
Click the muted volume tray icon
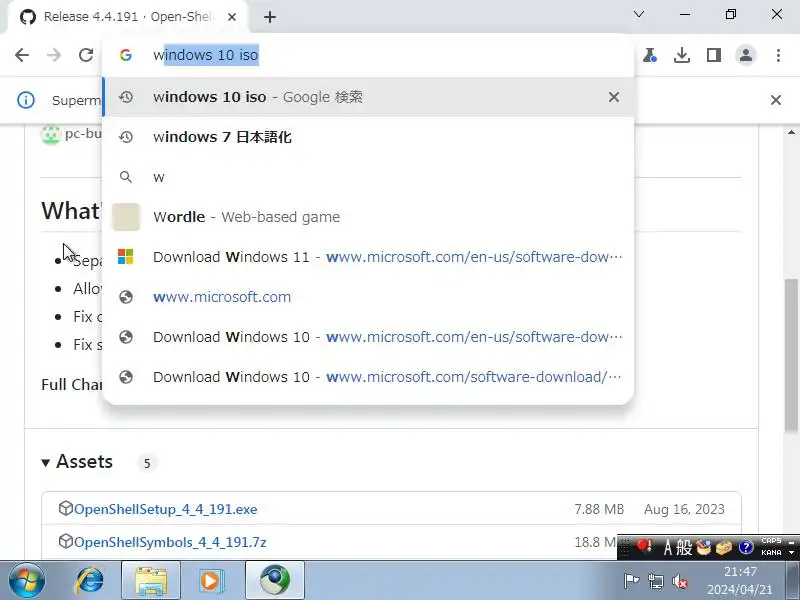[680, 581]
